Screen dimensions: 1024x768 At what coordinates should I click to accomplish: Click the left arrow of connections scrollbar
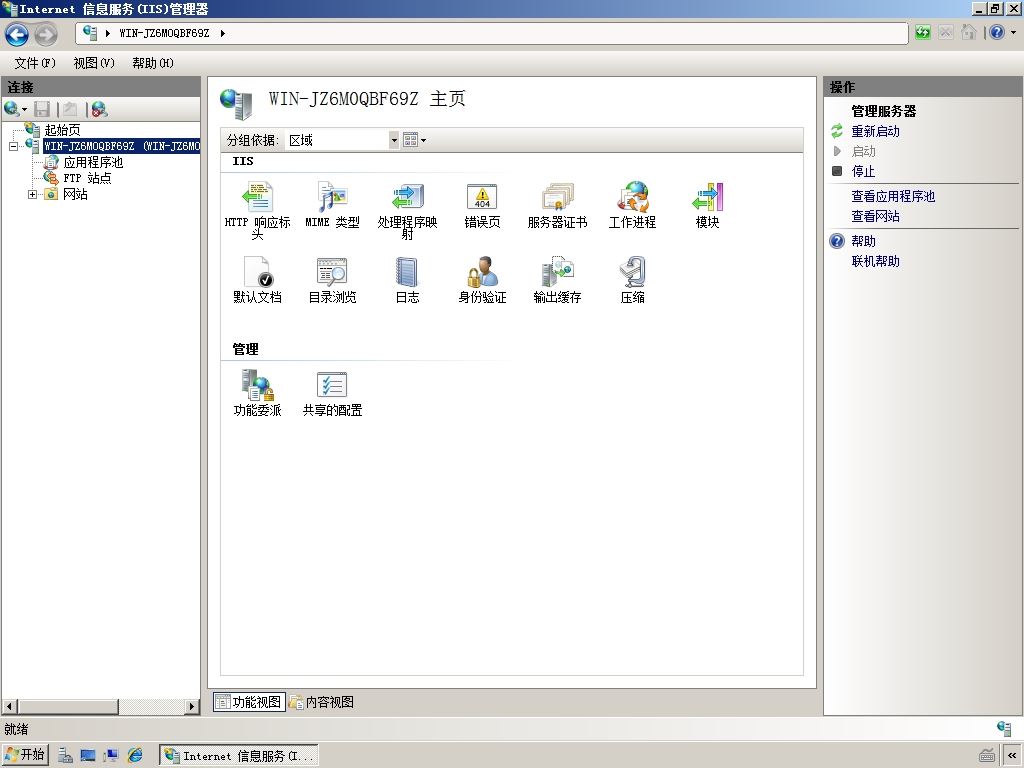[9, 706]
